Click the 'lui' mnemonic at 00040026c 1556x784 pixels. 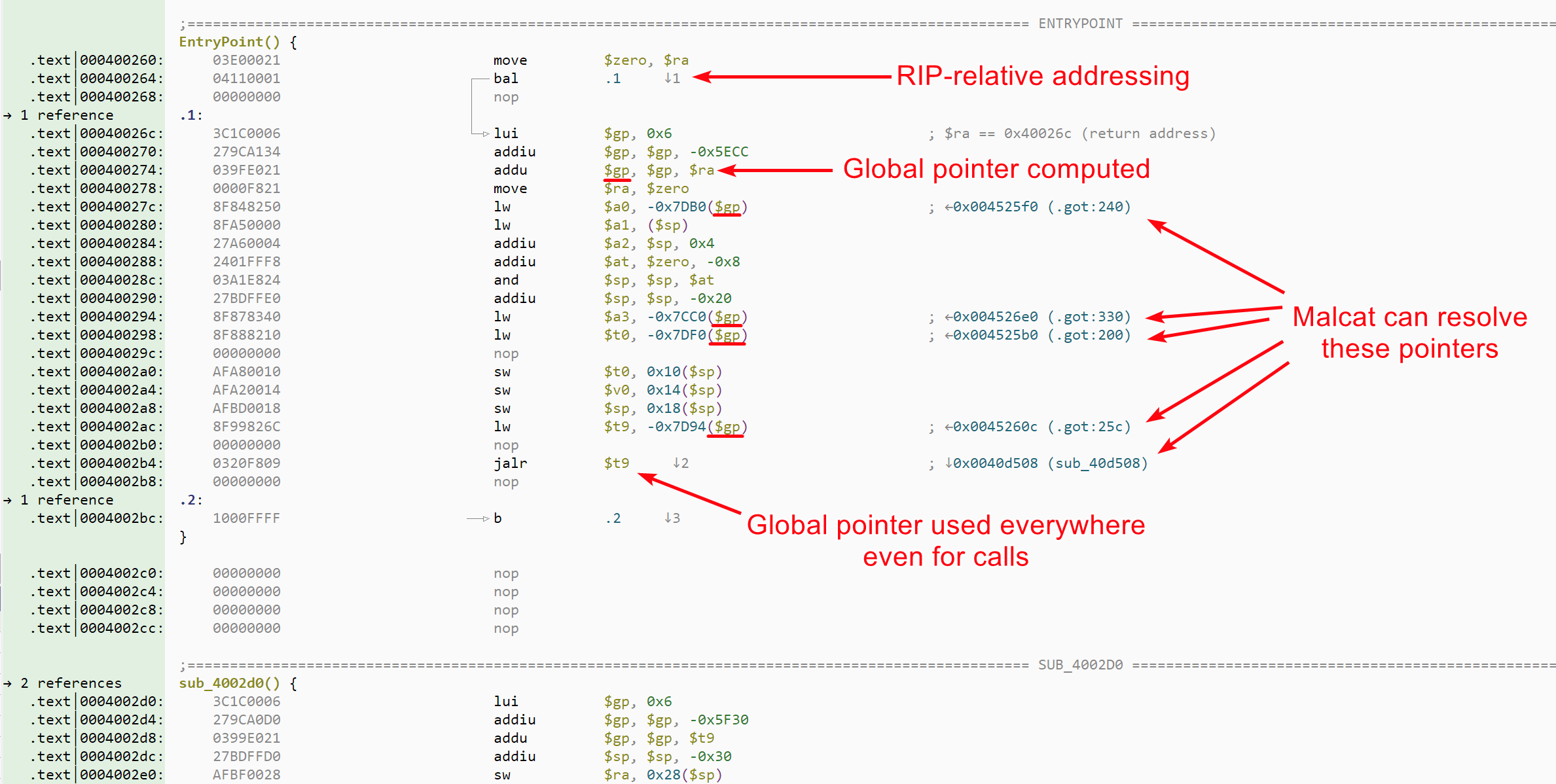point(506,134)
